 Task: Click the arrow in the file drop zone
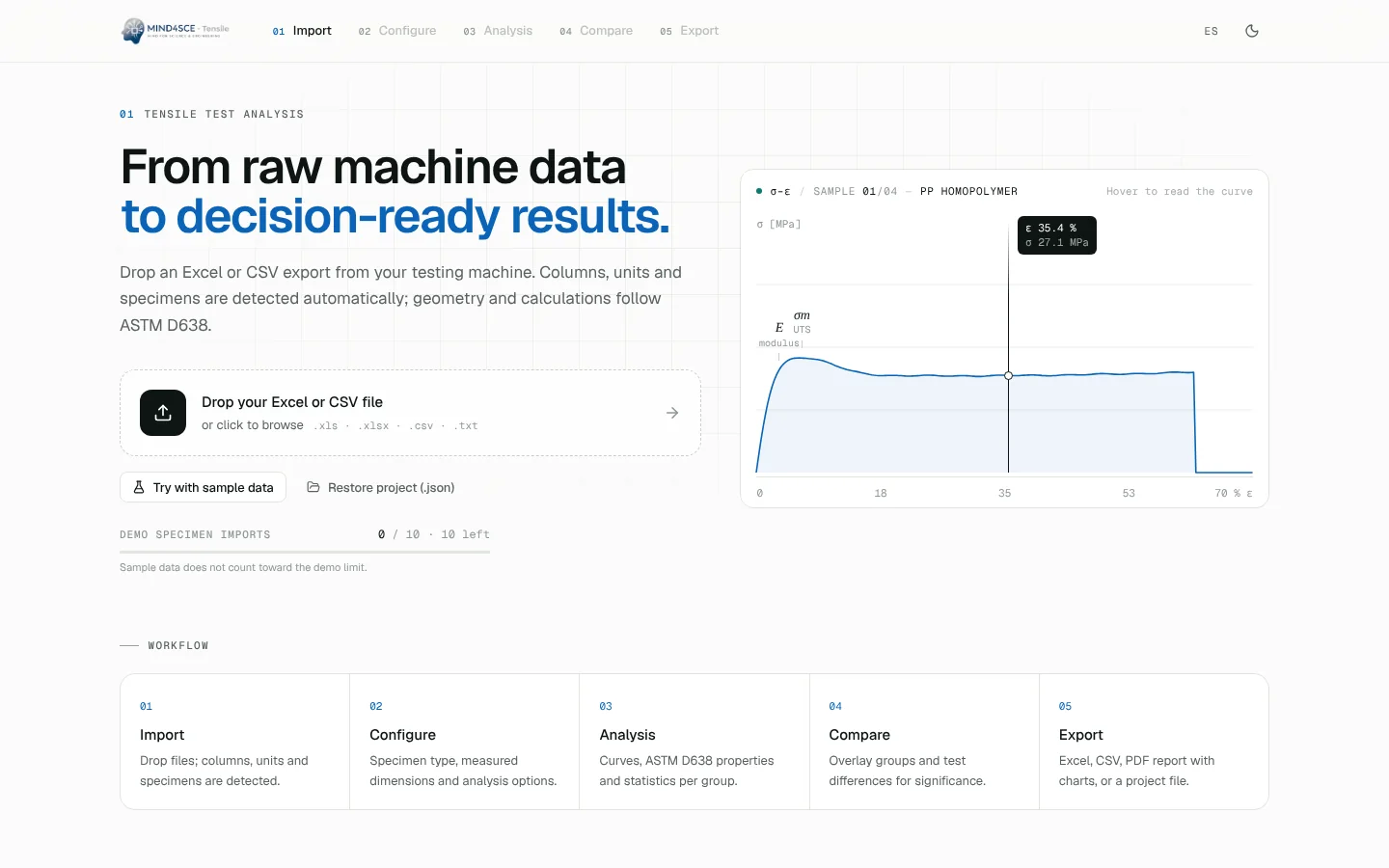(672, 413)
